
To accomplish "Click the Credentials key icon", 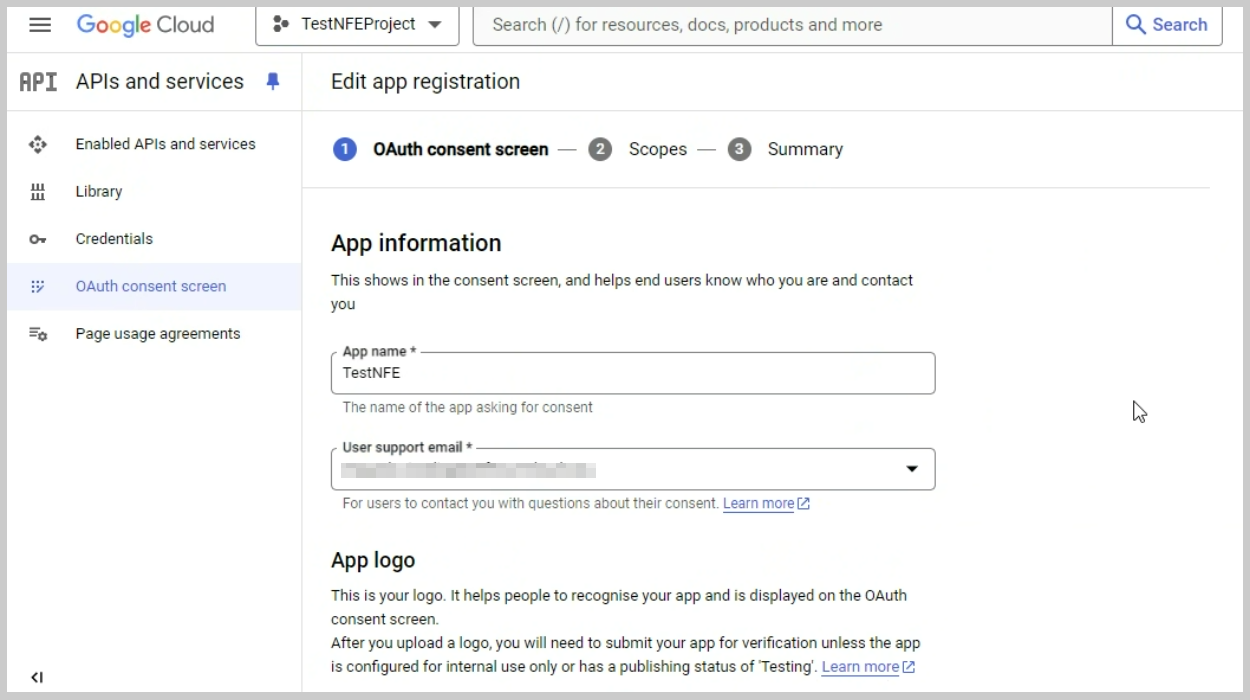I will click(38, 239).
